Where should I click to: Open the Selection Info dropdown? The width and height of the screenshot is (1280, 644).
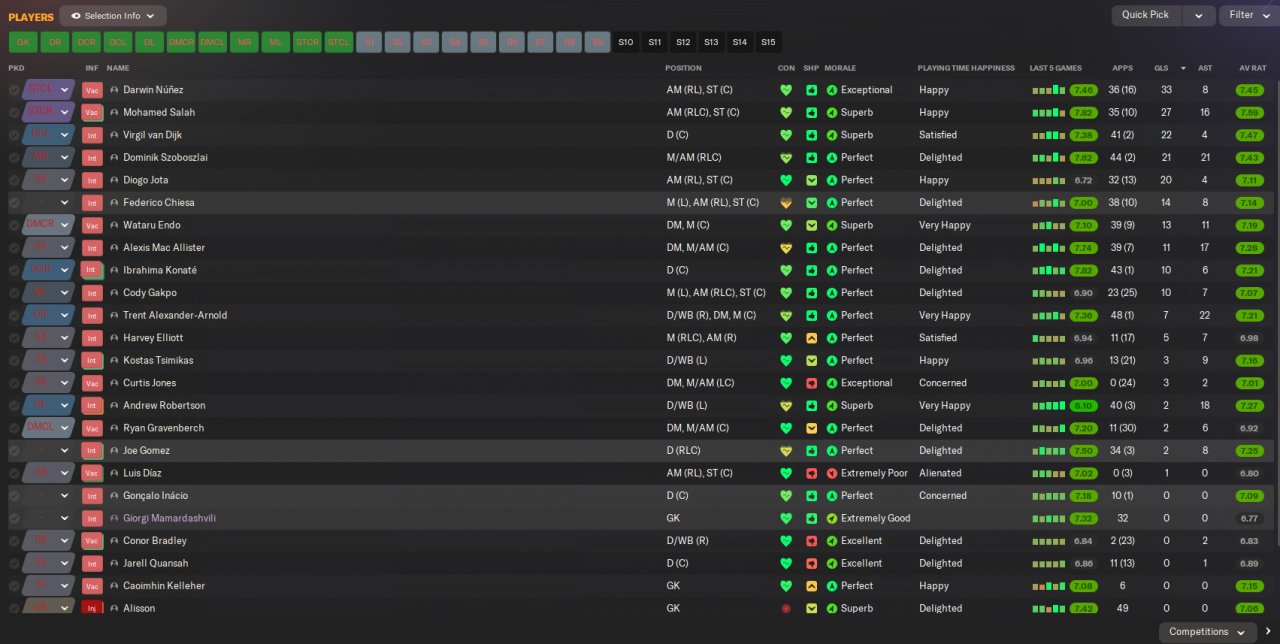(x=113, y=16)
